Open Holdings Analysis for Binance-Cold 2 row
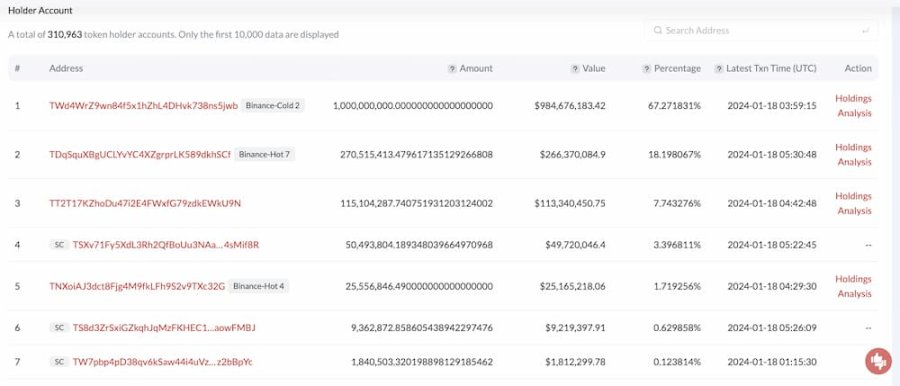 coord(854,106)
